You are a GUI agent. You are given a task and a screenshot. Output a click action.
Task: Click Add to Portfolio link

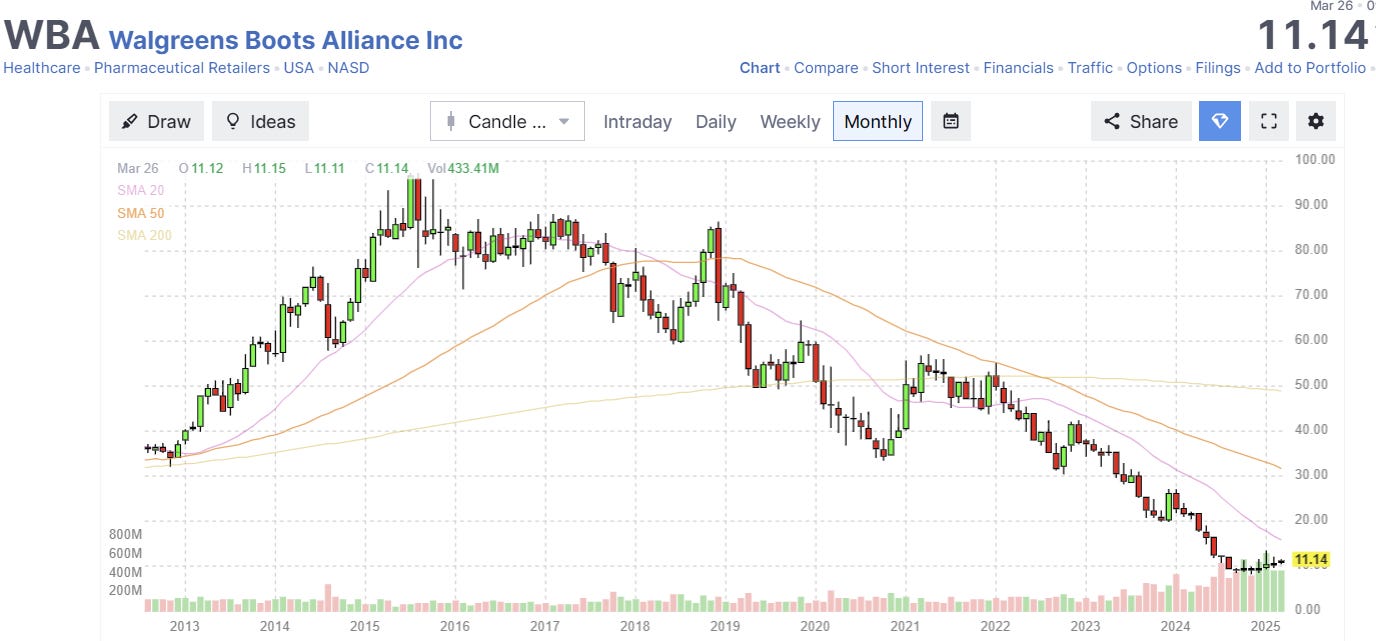point(1310,68)
